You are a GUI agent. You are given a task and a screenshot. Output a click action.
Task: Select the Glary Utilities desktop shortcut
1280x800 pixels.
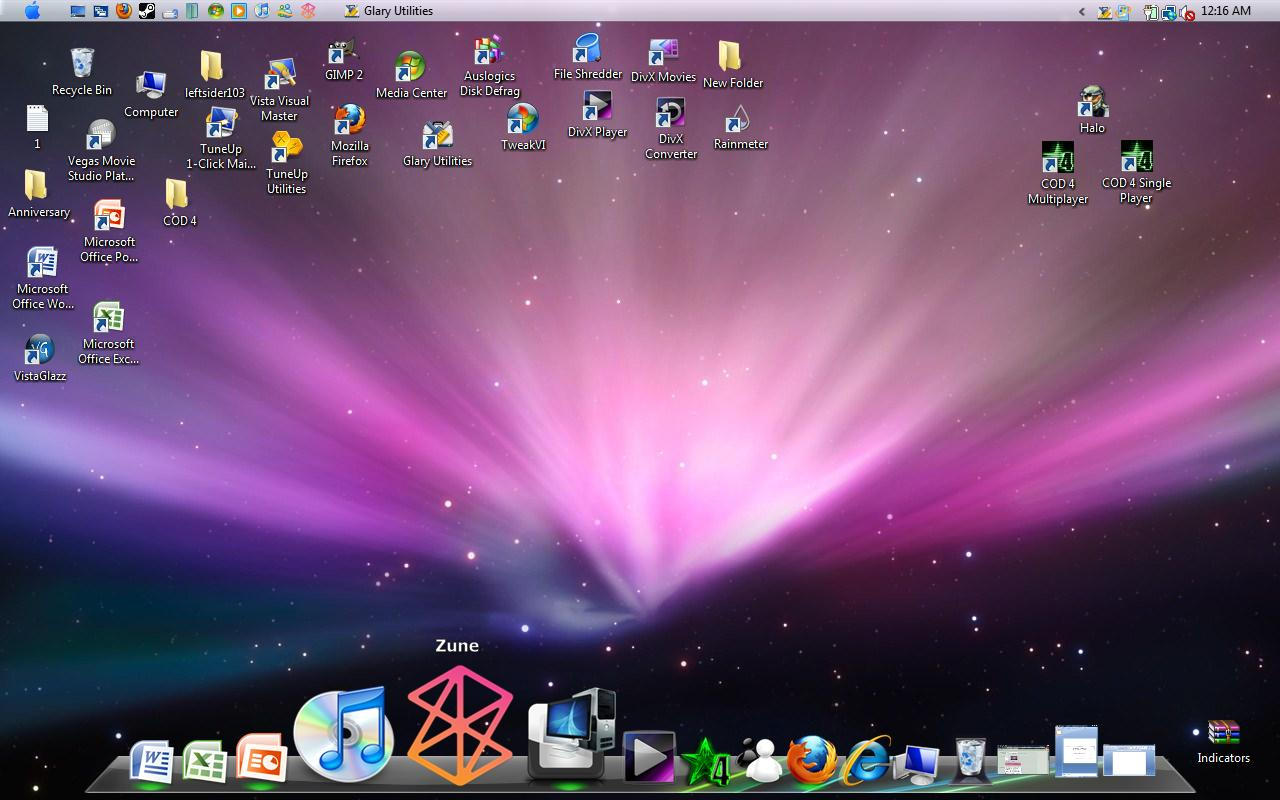[437, 144]
